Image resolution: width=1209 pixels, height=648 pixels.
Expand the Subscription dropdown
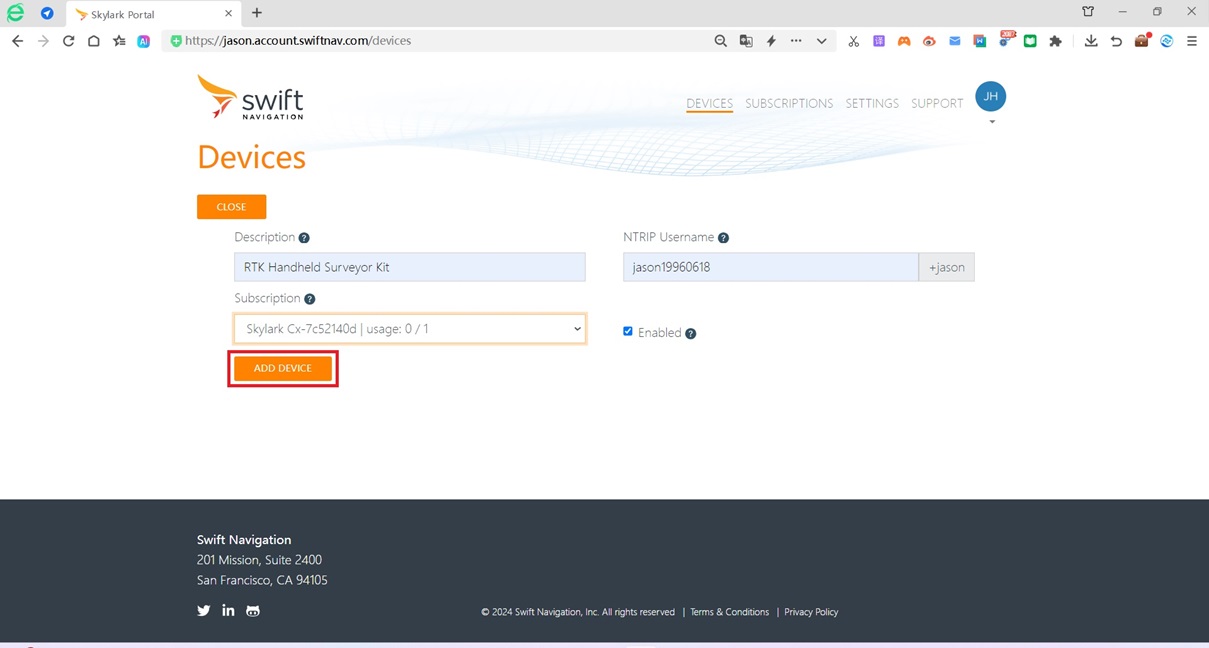pos(410,329)
